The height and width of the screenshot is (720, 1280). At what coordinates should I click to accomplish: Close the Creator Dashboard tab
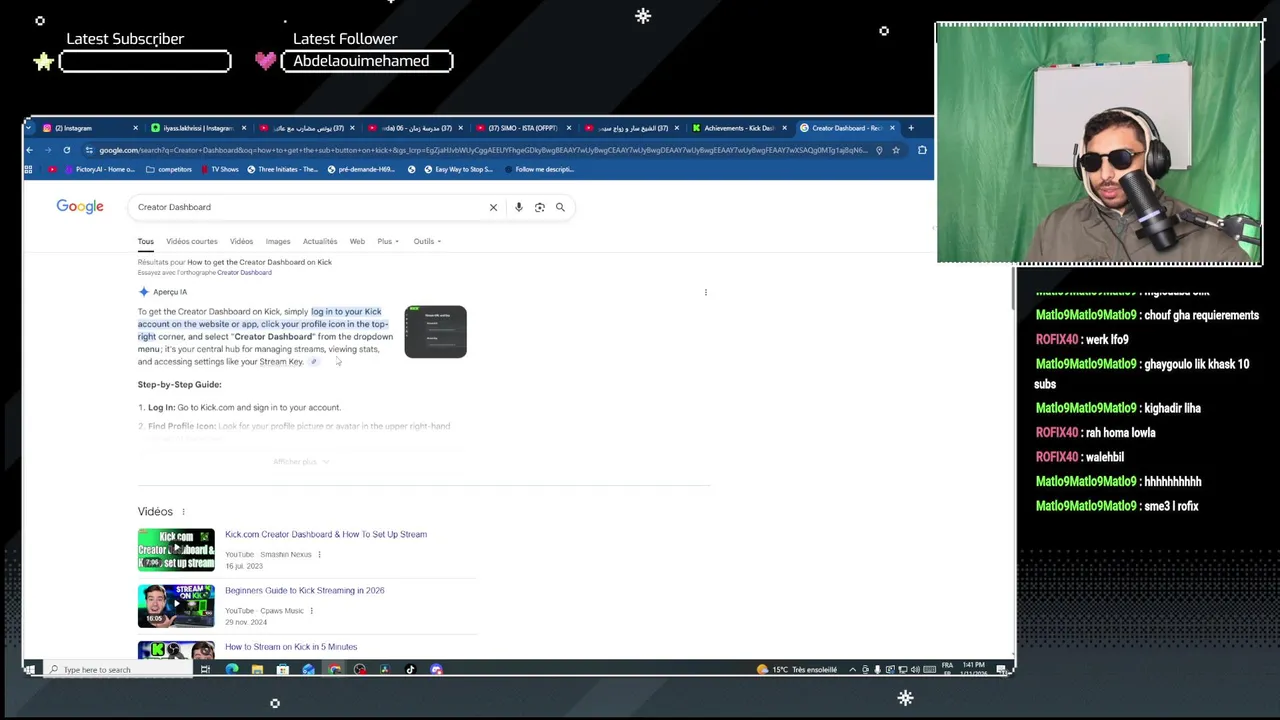[892, 128]
